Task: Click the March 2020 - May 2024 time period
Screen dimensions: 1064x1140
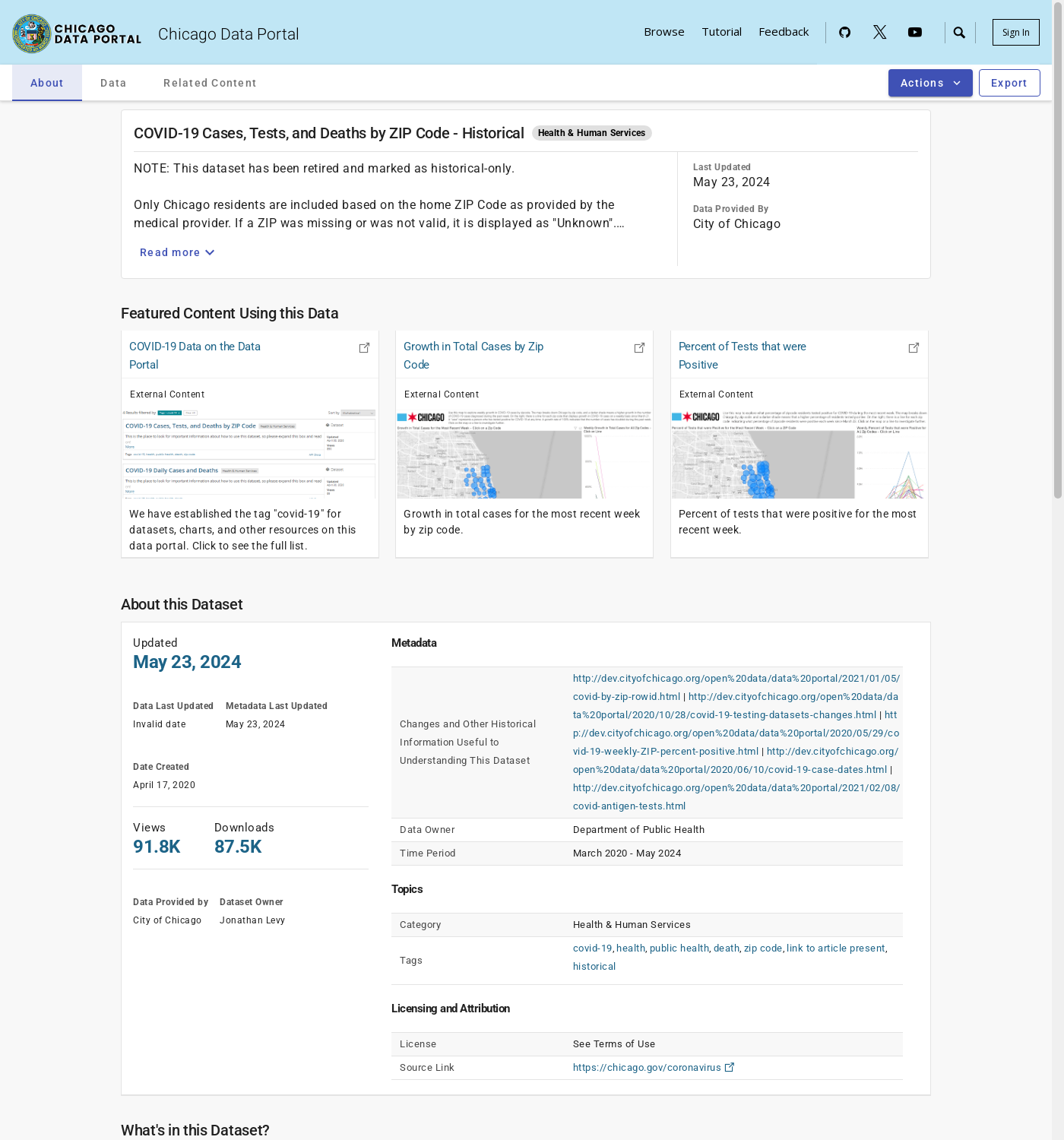Action: click(627, 853)
